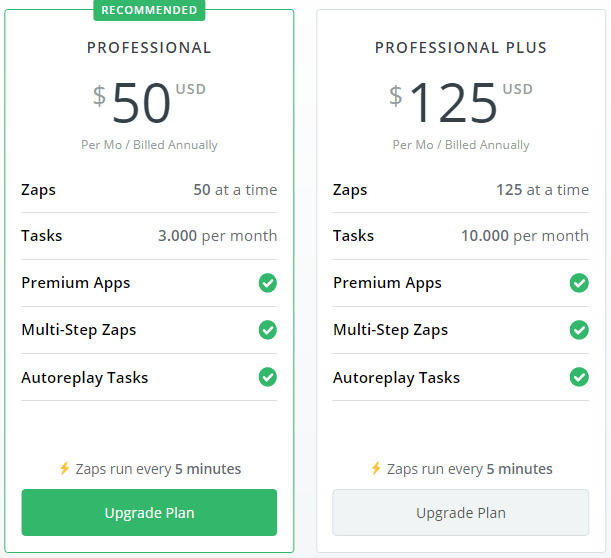This screenshot has width=611, height=558.
Task: Click "125 at a time" Zaps value
Action: [x=542, y=190]
